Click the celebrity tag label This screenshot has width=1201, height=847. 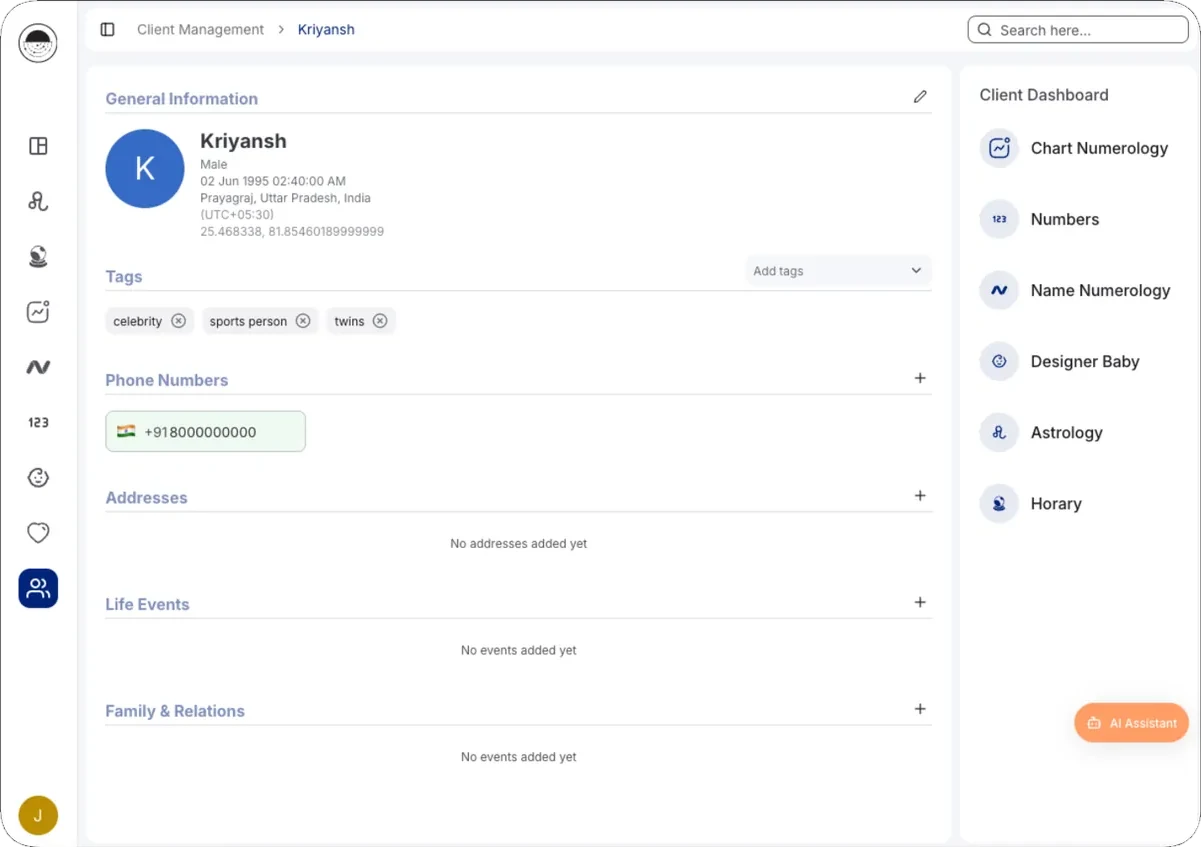tap(138, 321)
